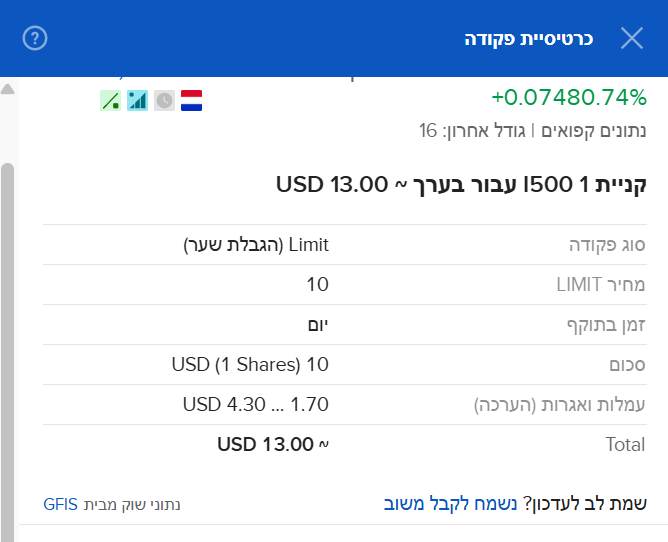The width and height of the screenshot is (668, 542).
Task: Click the green +0.07480.74% change value
Action: [x=569, y=97]
